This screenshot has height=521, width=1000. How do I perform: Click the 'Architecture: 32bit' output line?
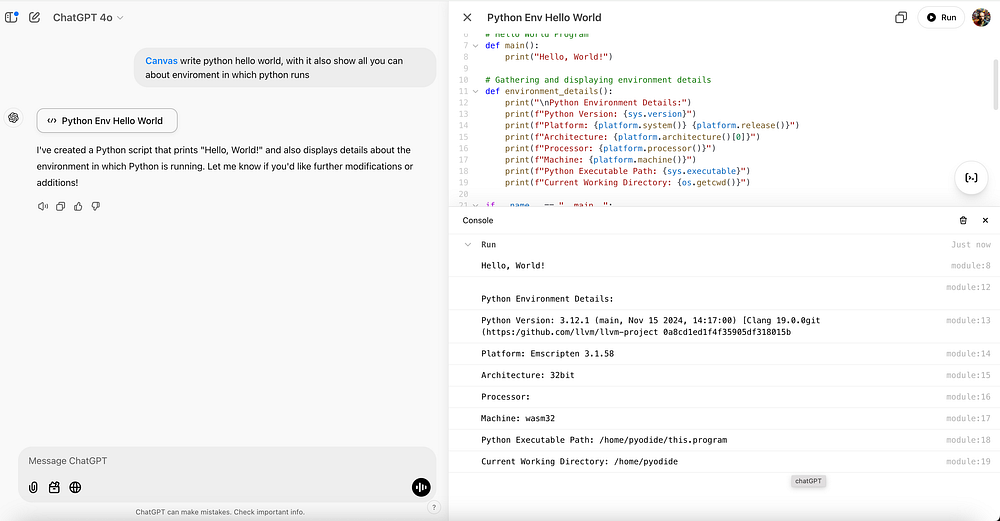[527, 376]
